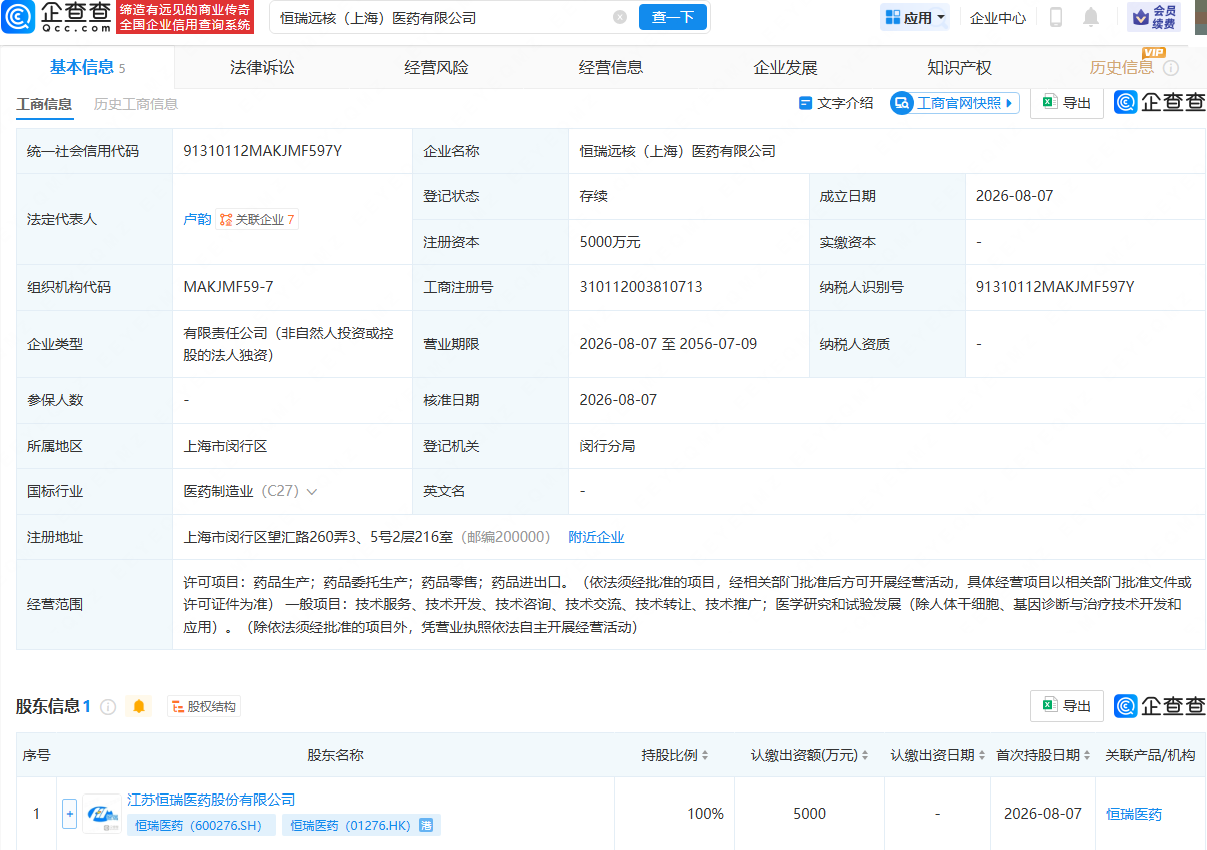Open related product 恒瑞医药 link
Viewport: 1207px width, 850px height.
coord(1134,814)
